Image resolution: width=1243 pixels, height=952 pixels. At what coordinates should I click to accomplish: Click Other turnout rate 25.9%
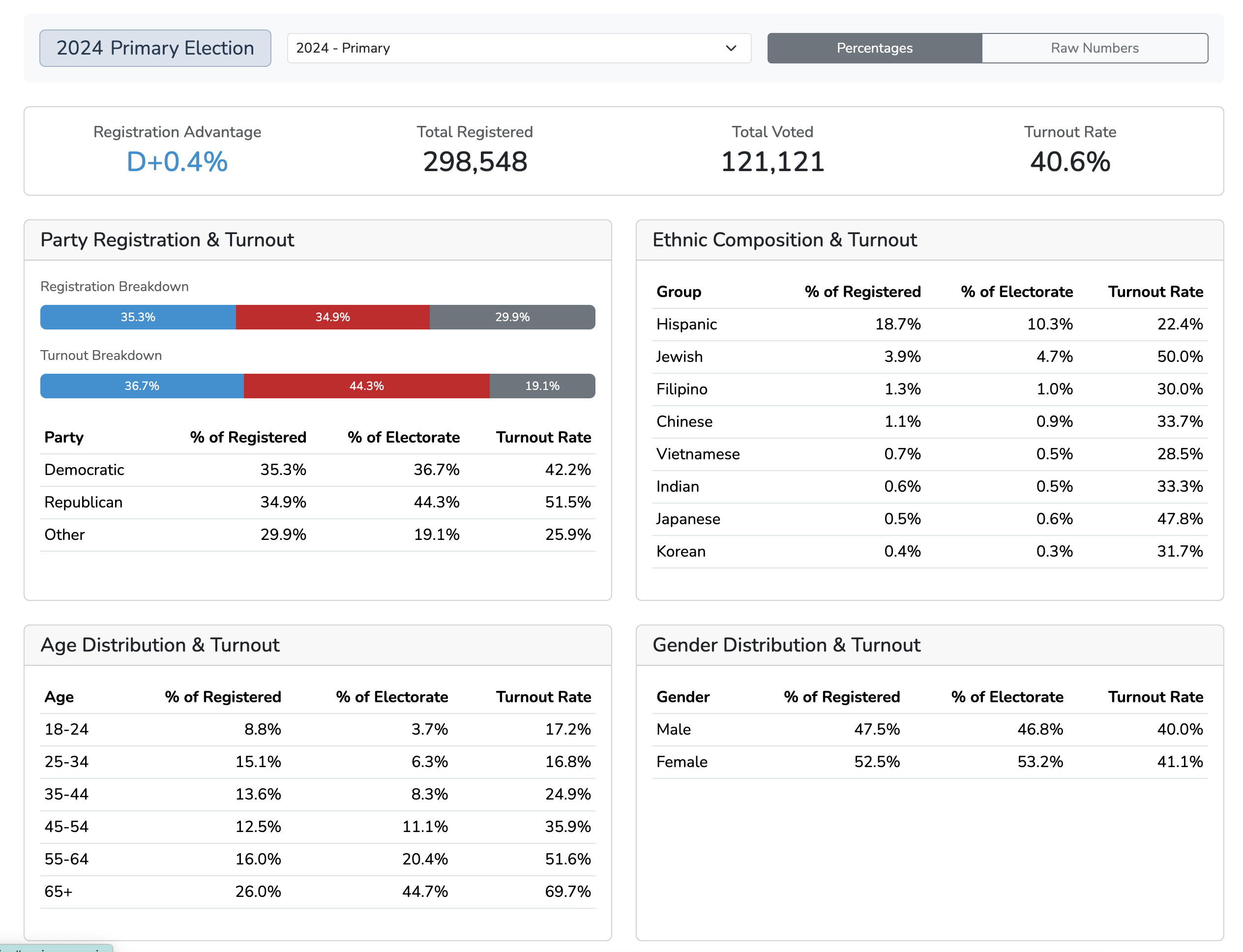(568, 535)
